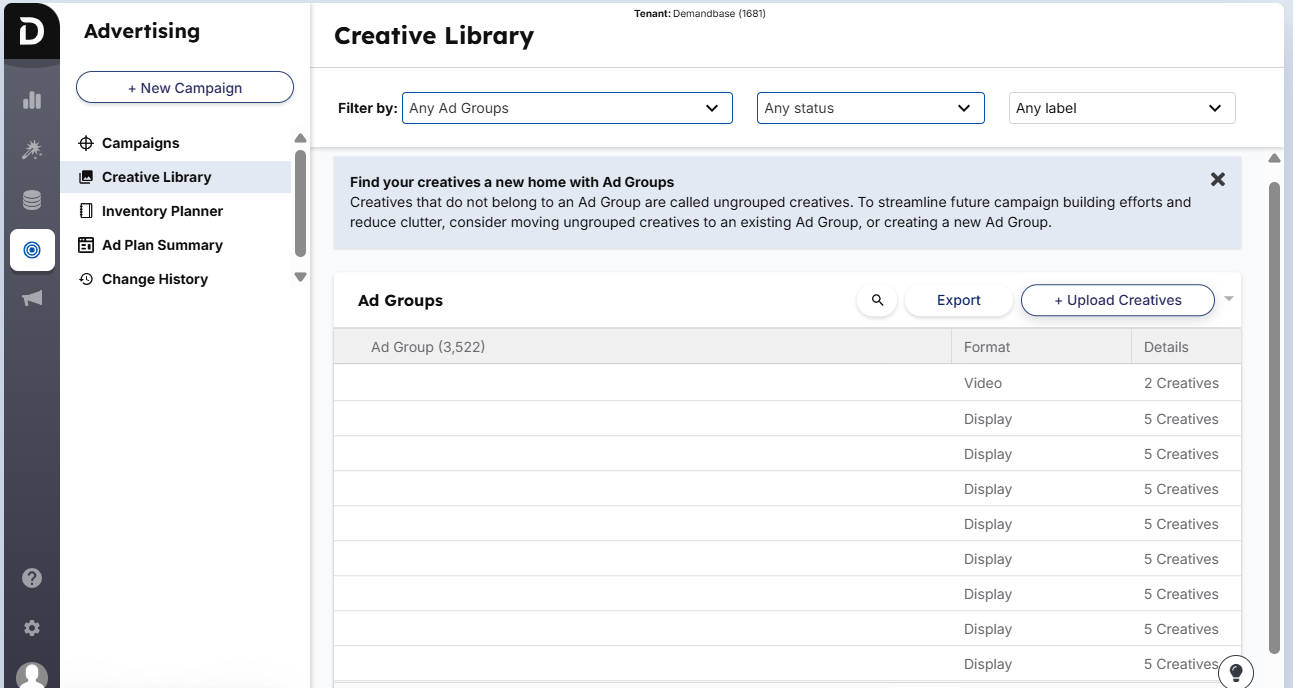This screenshot has width=1293, height=688.
Task: Open the Any label dropdown
Action: (1121, 108)
